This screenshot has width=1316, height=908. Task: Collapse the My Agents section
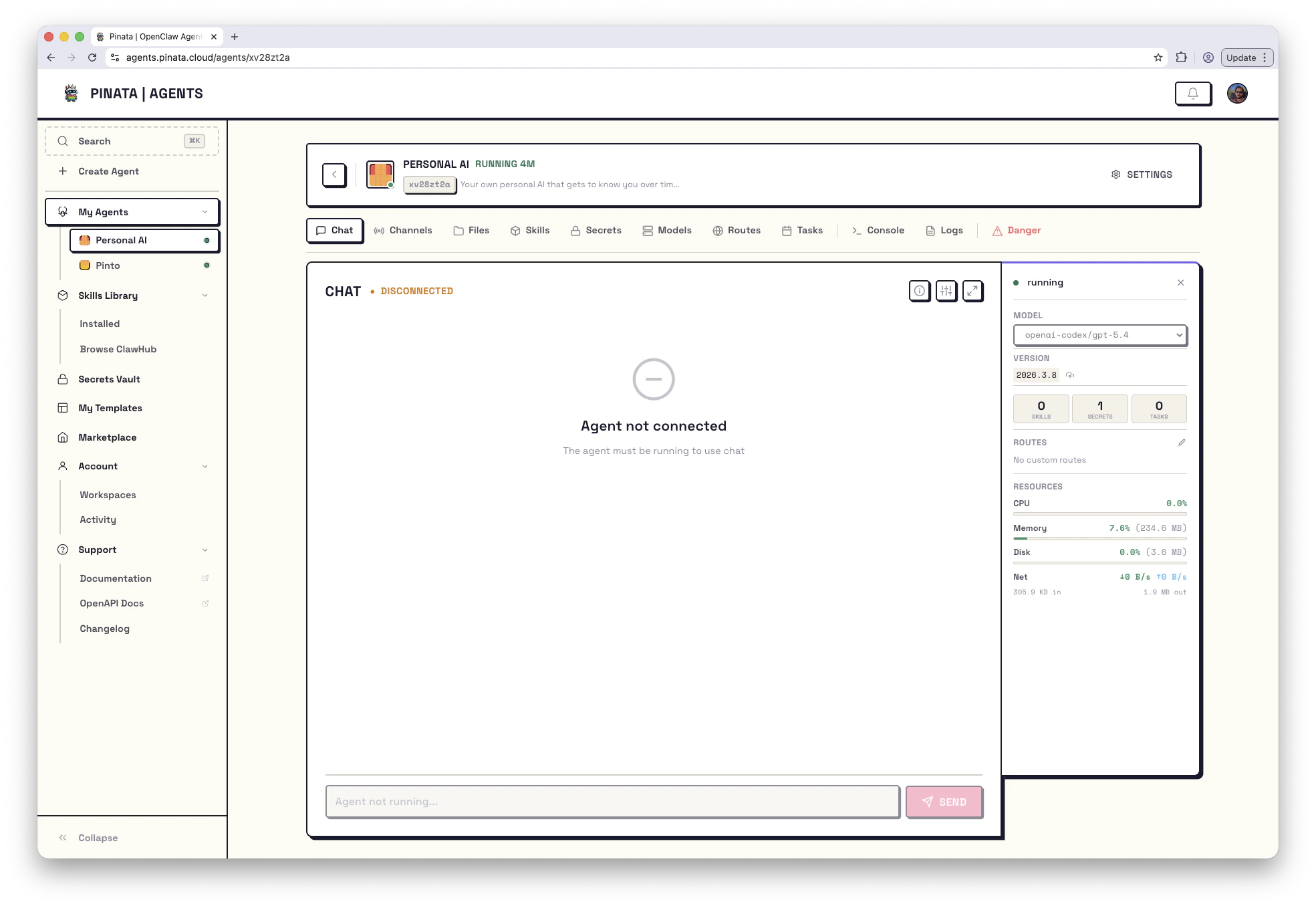(x=205, y=212)
